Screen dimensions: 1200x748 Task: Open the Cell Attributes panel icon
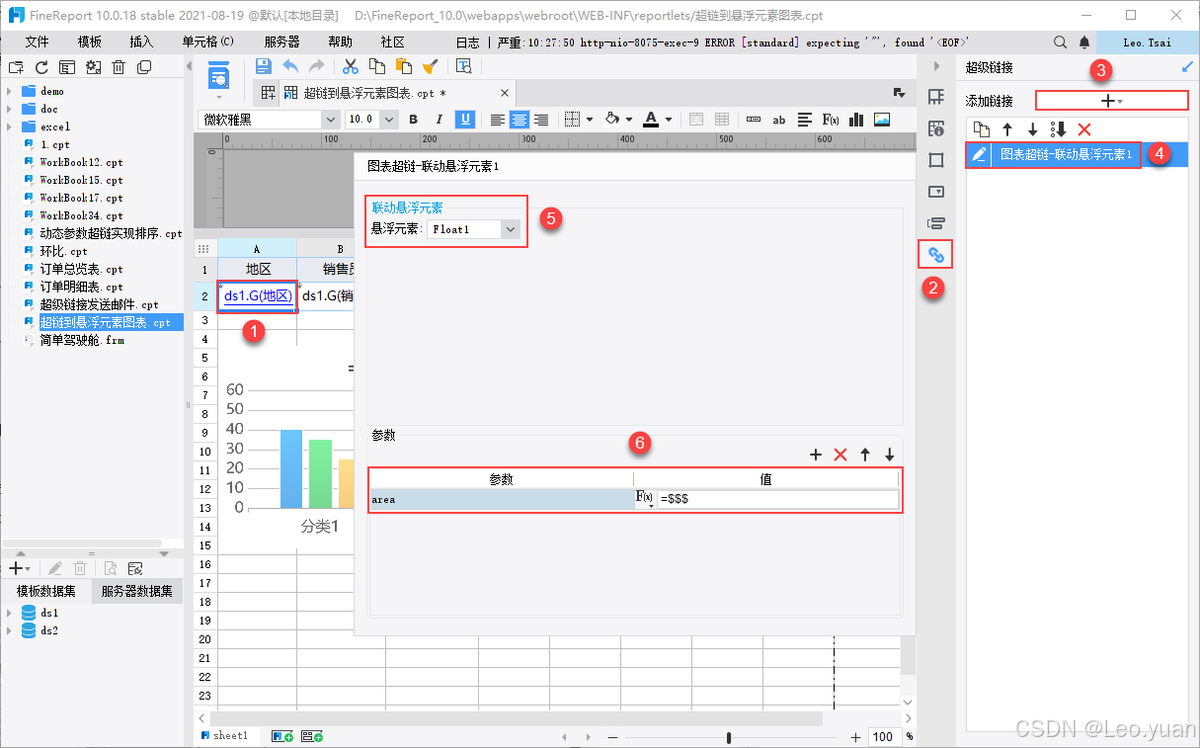(936, 128)
